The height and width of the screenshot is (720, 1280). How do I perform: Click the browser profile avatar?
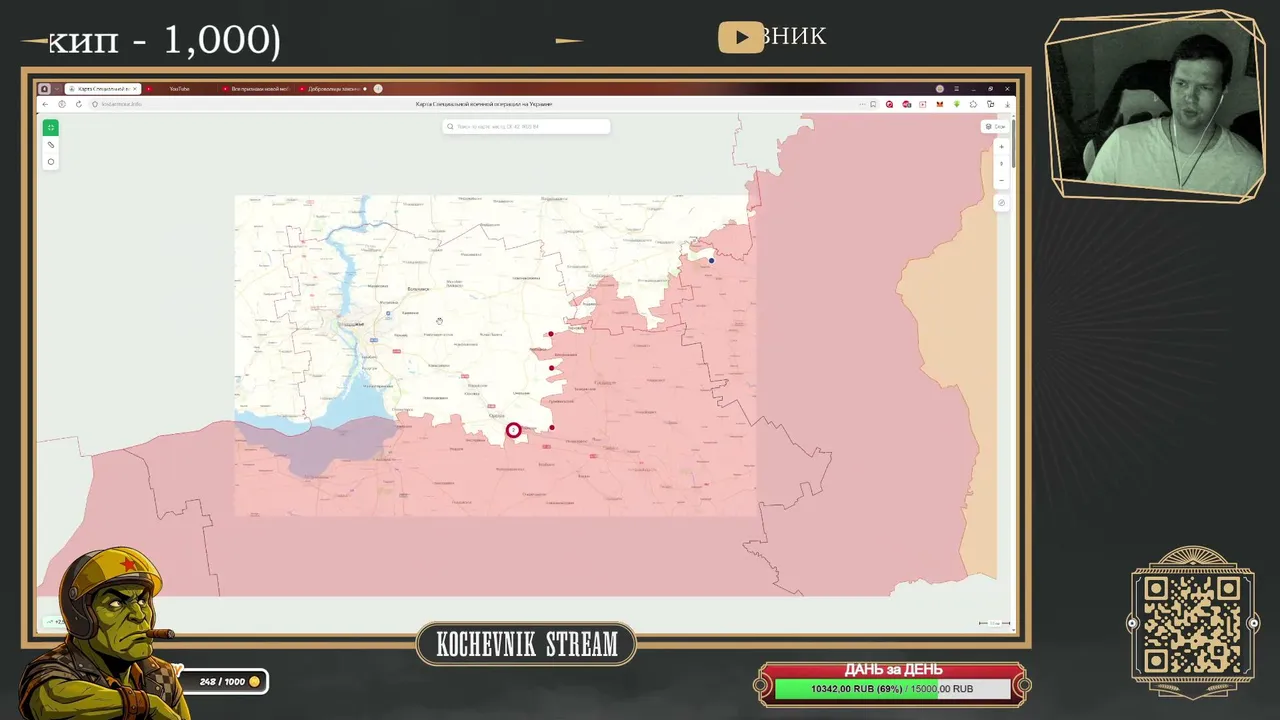pyautogui.click(x=939, y=89)
